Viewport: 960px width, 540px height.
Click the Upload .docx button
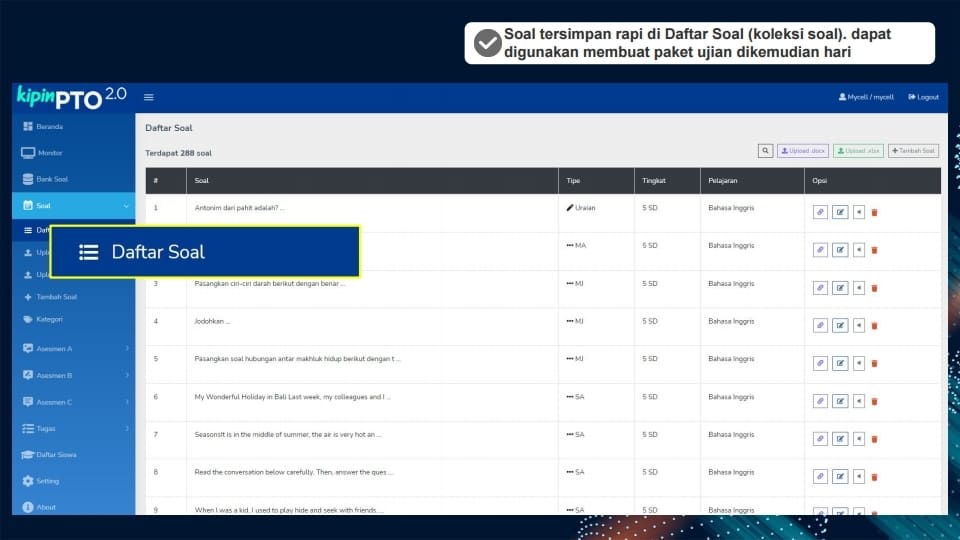803,151
